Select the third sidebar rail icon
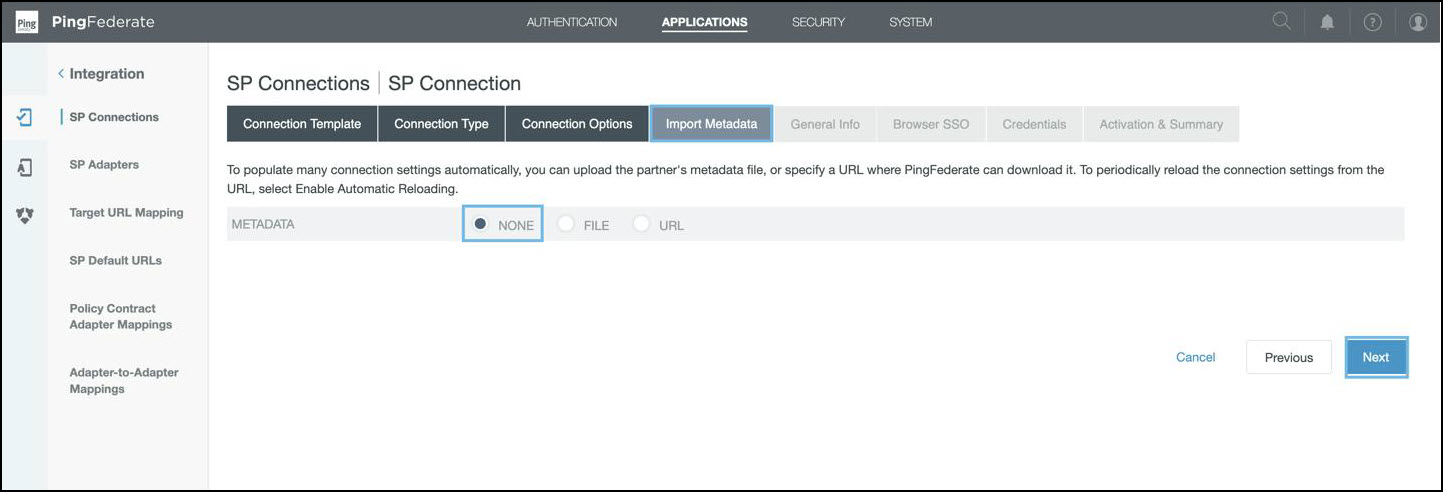The width and height of the screenshot is (1443, 492). tap(25, 214)
